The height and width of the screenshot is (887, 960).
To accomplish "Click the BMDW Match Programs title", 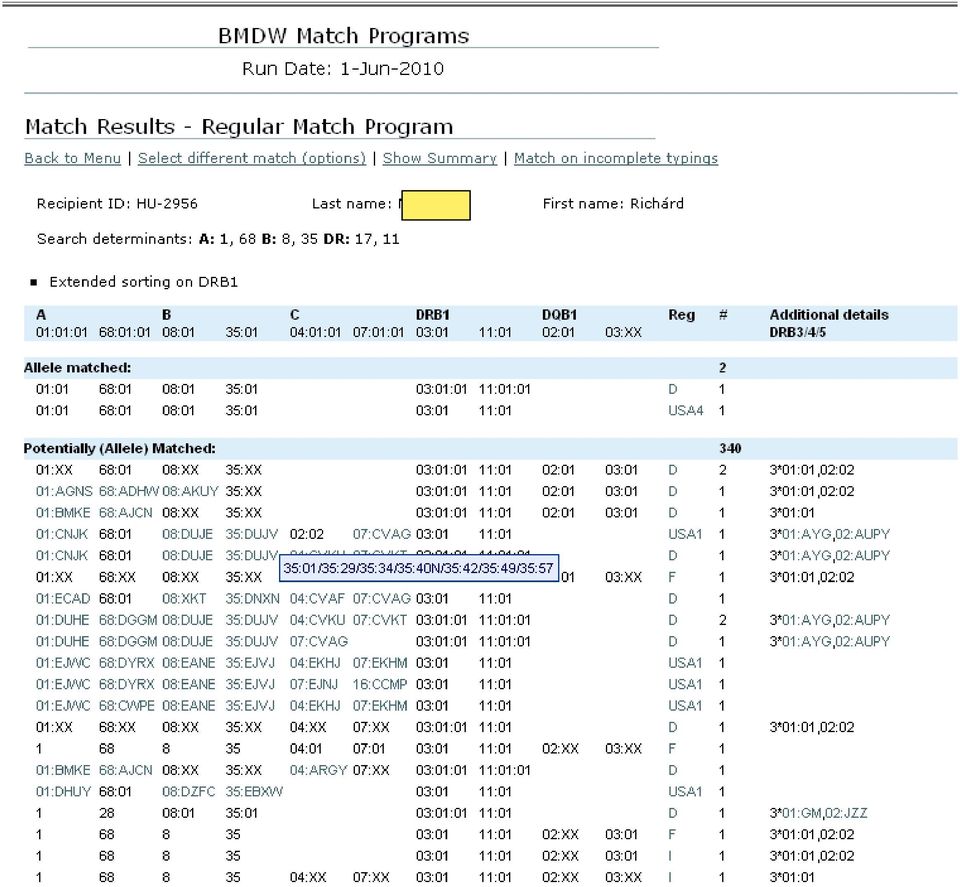I will 343,36.
